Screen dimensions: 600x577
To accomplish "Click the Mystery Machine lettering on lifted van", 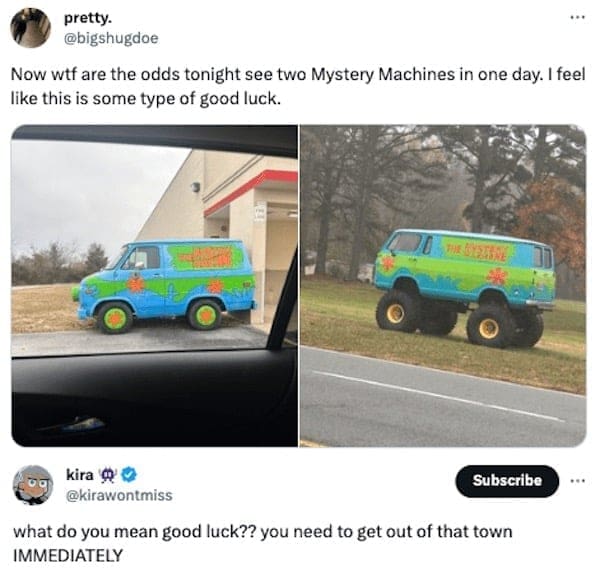I will 480,252.
